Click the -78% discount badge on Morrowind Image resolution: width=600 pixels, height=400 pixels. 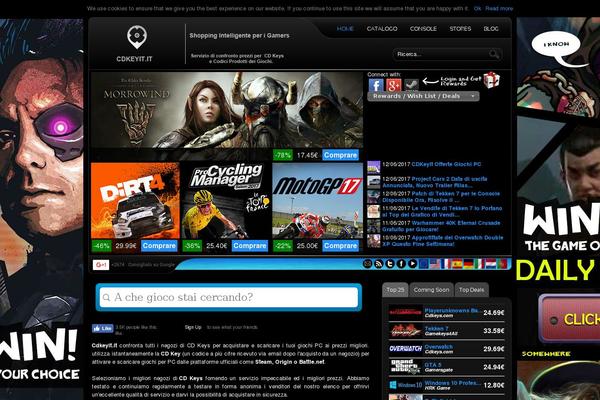283,155
